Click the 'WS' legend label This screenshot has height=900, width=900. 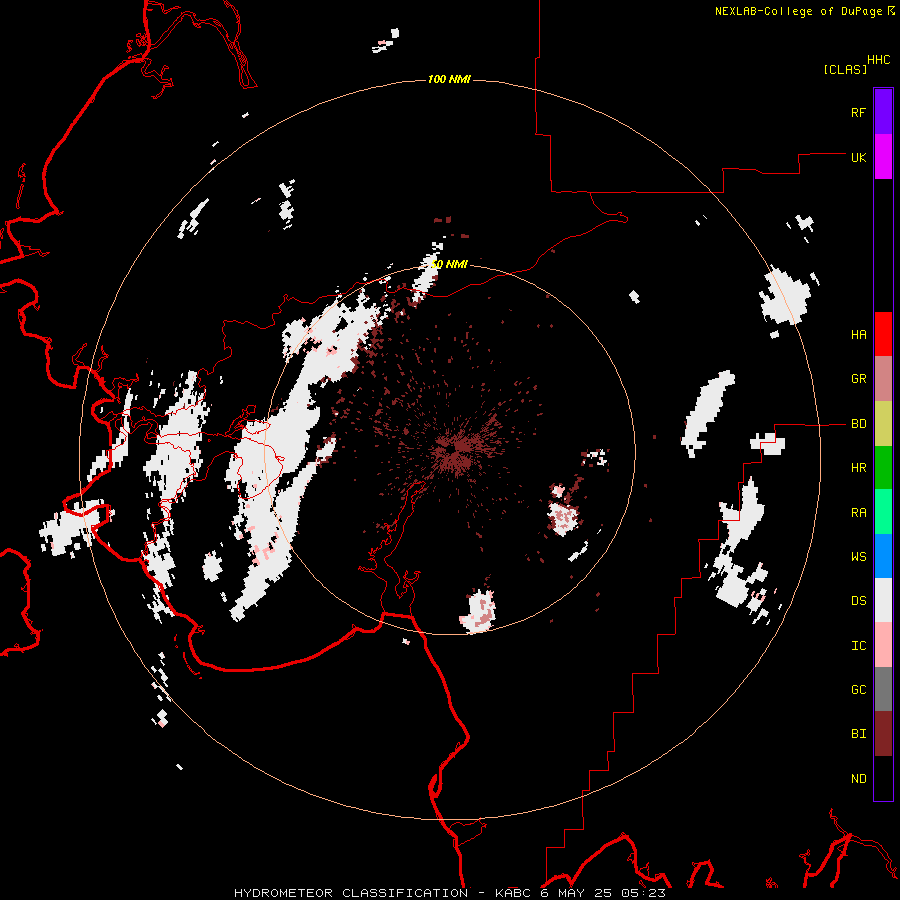tap(858, 557)
